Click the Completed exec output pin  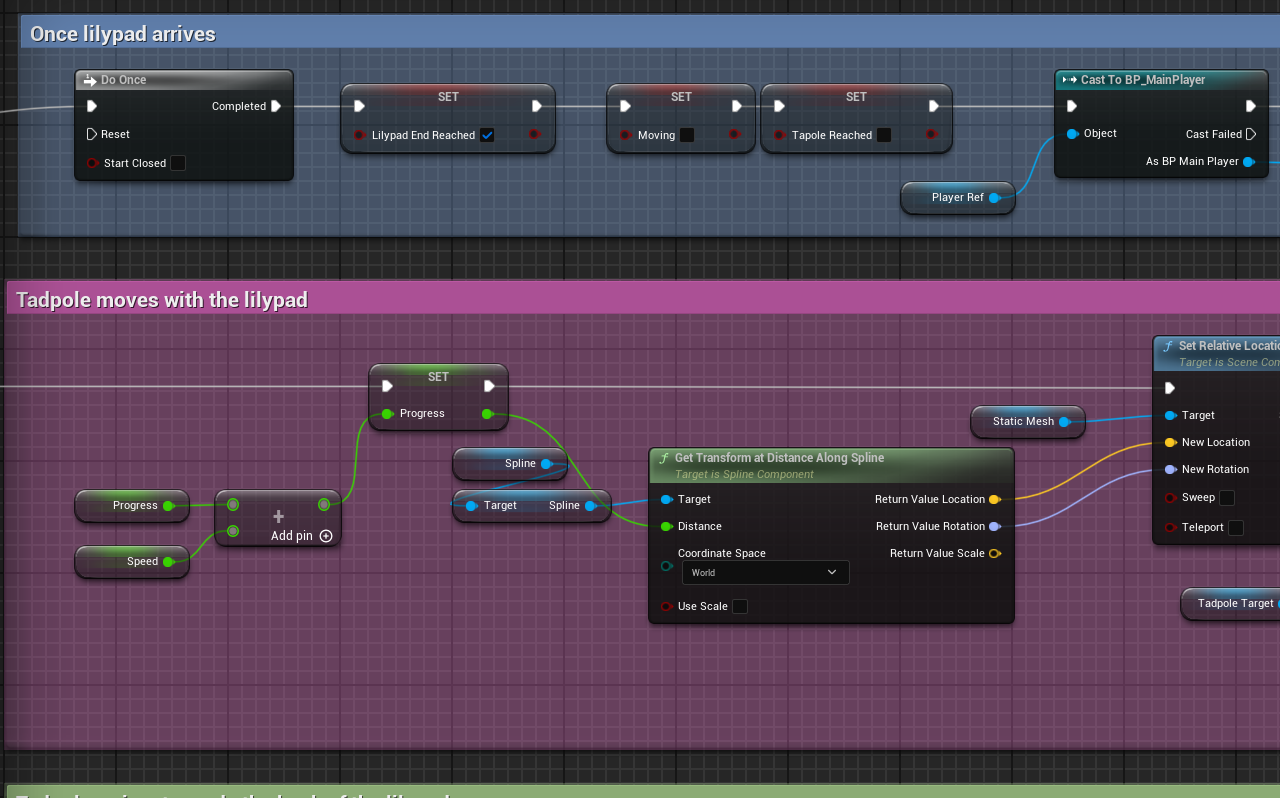tap(276, 106)
